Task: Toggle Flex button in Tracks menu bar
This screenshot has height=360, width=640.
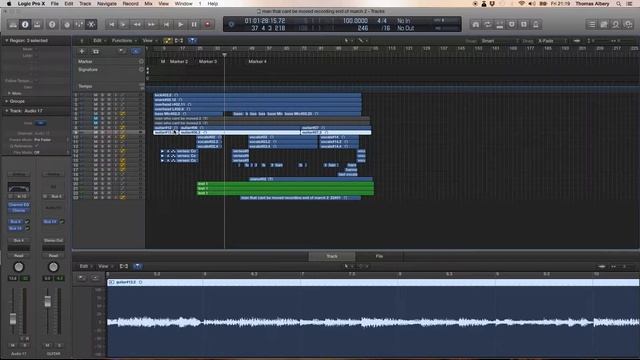Action: click(x=179, y=40)
